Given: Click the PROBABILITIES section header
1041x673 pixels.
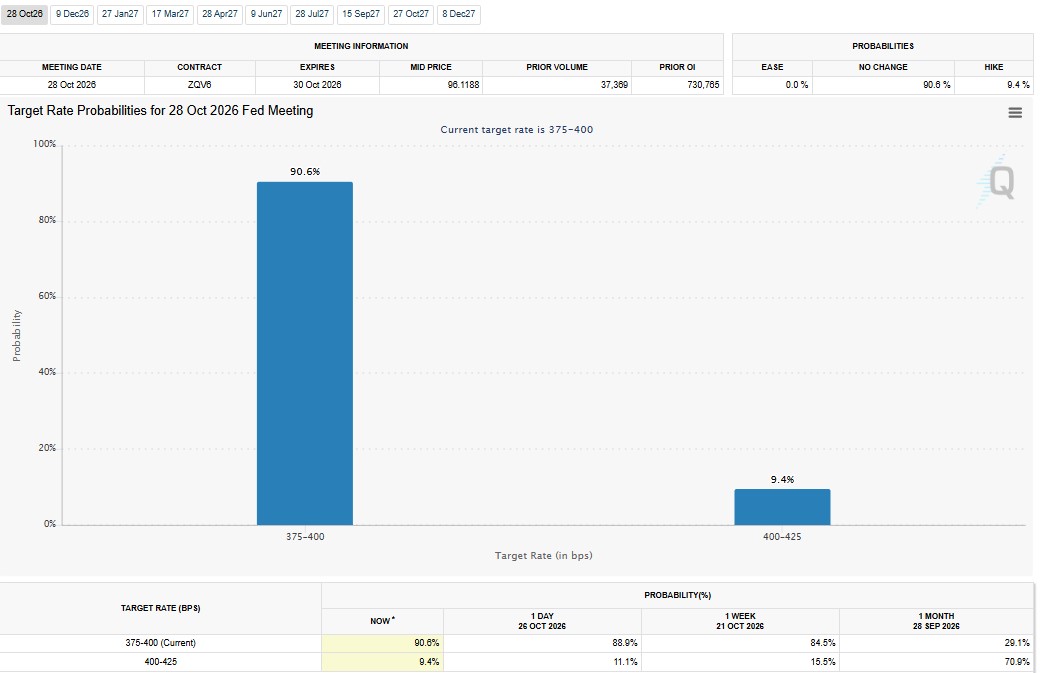Looking at the screenshot, I should pos(883,46).
